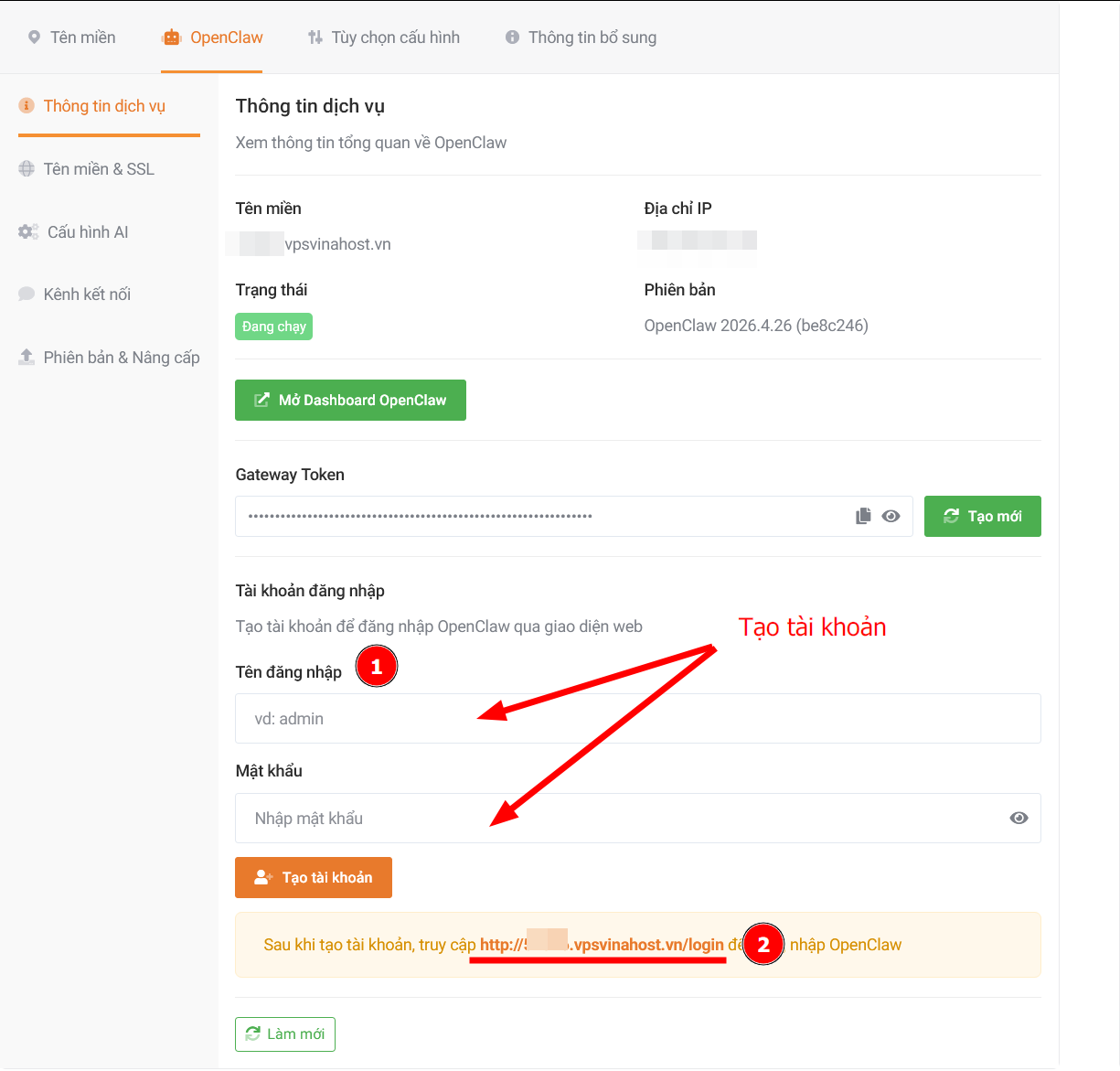
Task: Click the Gateway Token label
Action: click(x=290, y=475)
